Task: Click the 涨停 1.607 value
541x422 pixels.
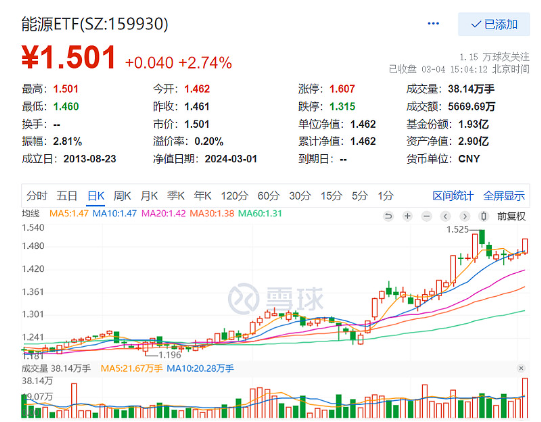Action: 342,89
